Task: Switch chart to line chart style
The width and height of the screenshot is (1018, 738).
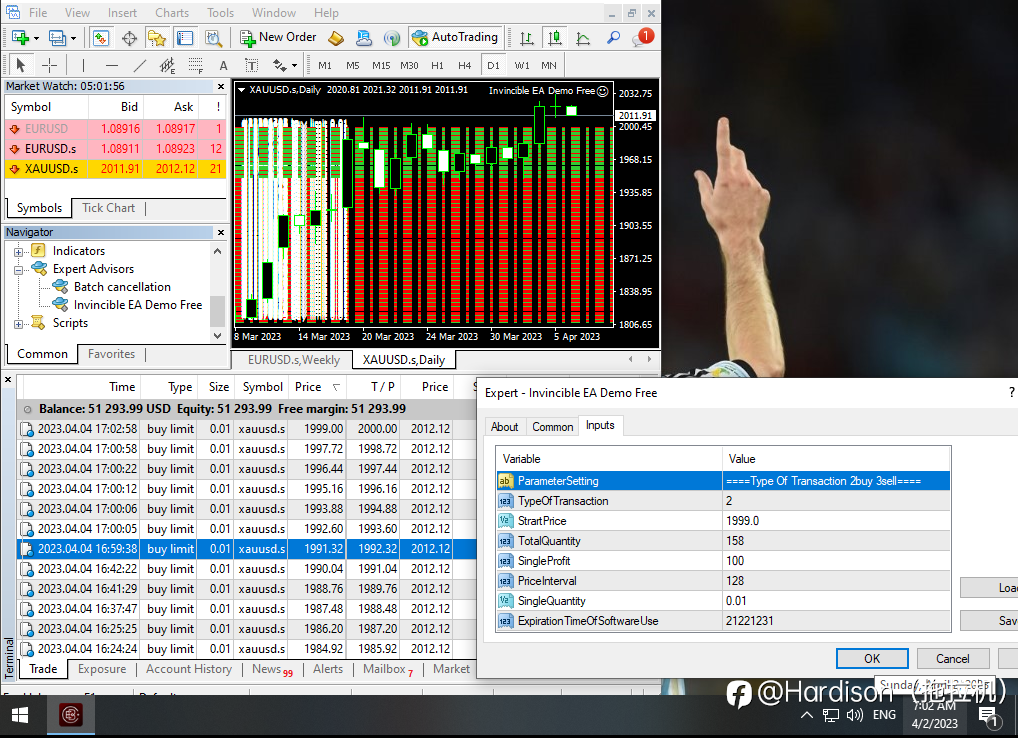Action: pos(583,38)
